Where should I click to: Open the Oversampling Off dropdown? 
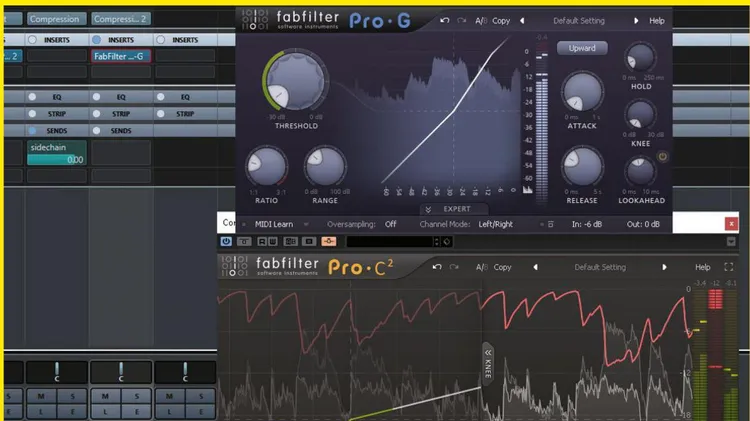point(390,224)
